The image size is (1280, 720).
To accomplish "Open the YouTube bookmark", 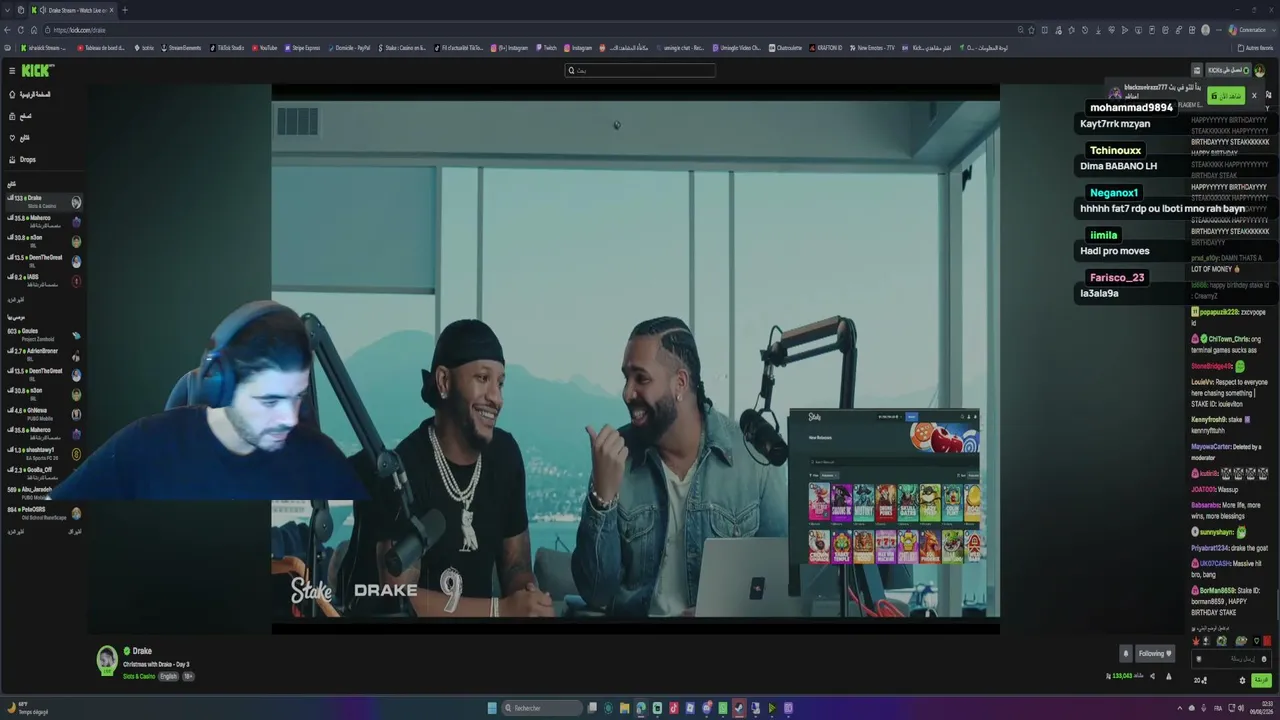I will pos(265,48).
